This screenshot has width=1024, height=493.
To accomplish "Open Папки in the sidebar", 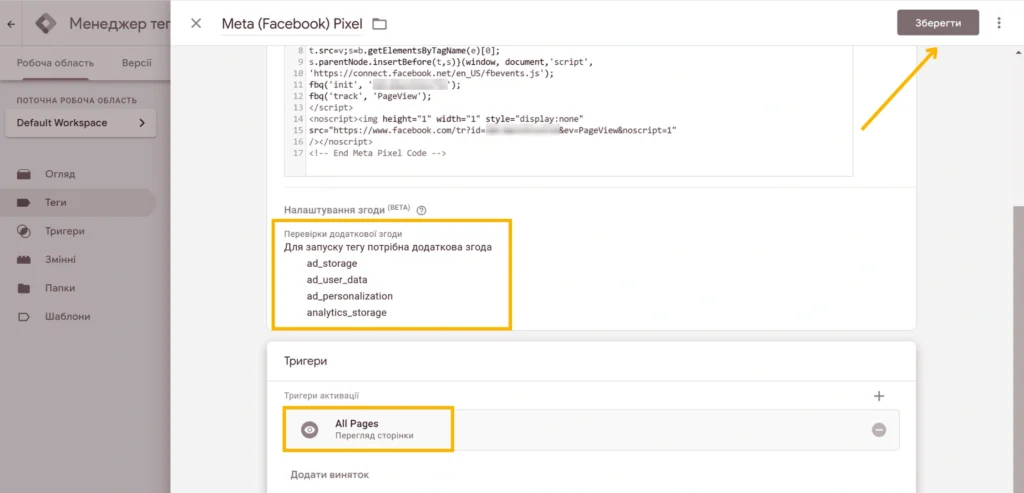I will pos(77,288).
